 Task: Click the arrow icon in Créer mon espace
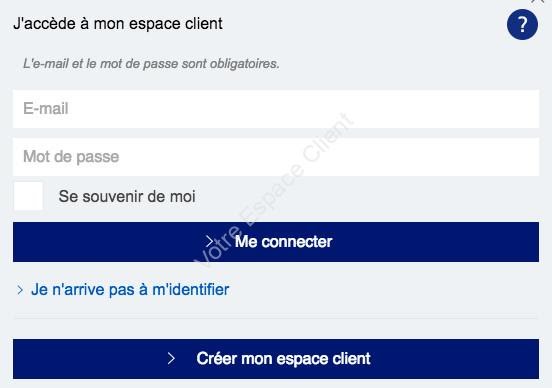171,358
